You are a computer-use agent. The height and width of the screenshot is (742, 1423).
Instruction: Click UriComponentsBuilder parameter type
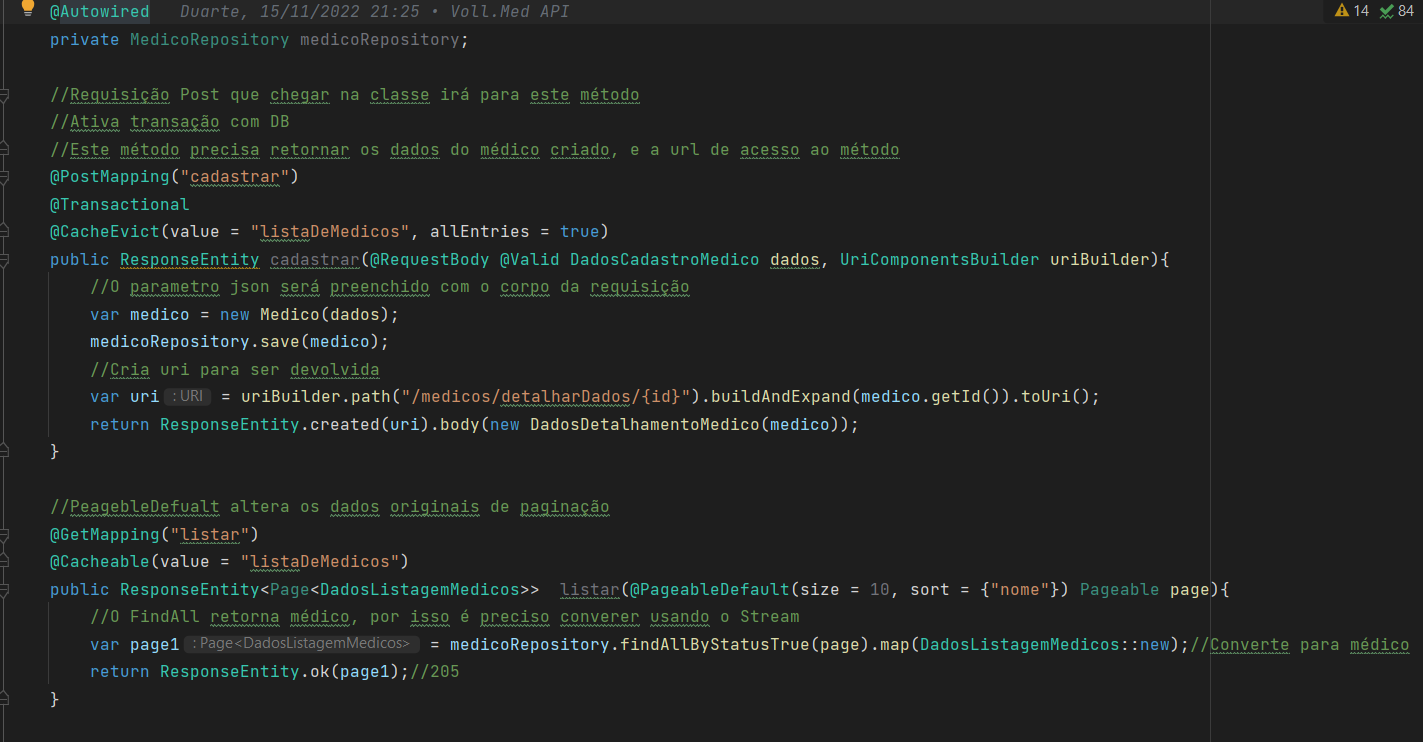[940, 259]
